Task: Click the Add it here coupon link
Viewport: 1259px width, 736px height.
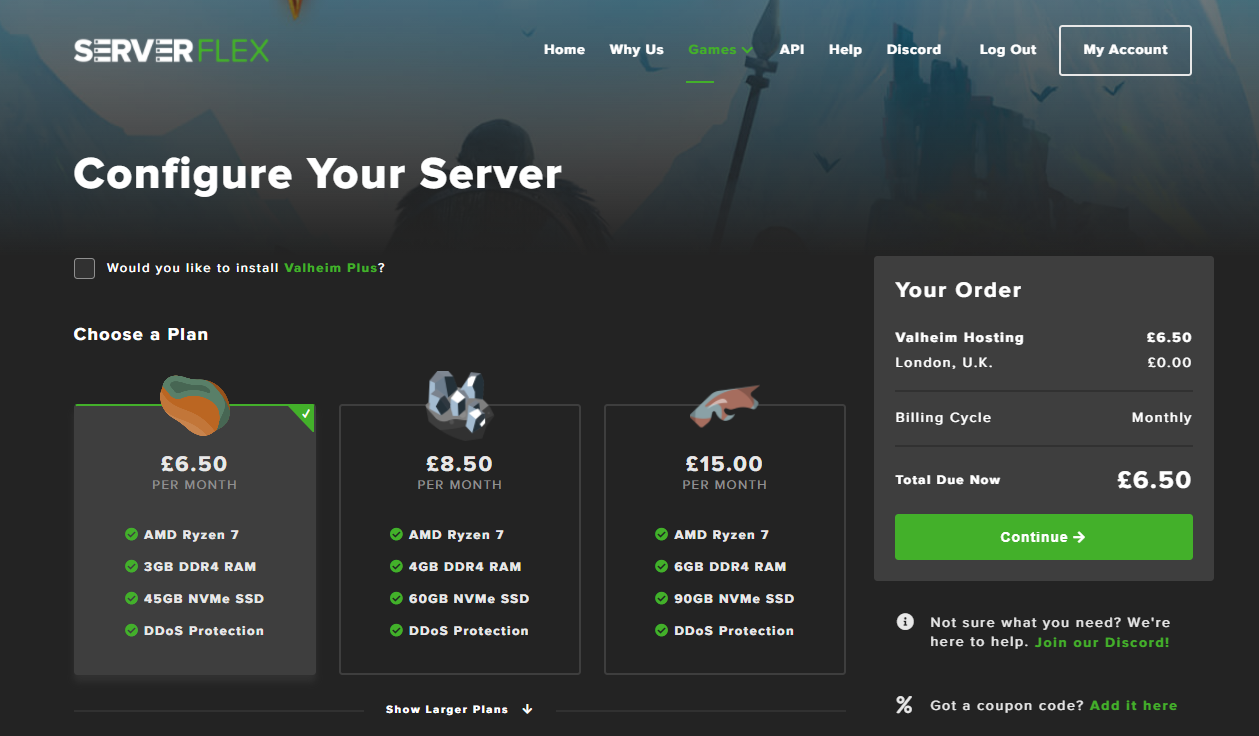Action: [x=1133, y=705]
